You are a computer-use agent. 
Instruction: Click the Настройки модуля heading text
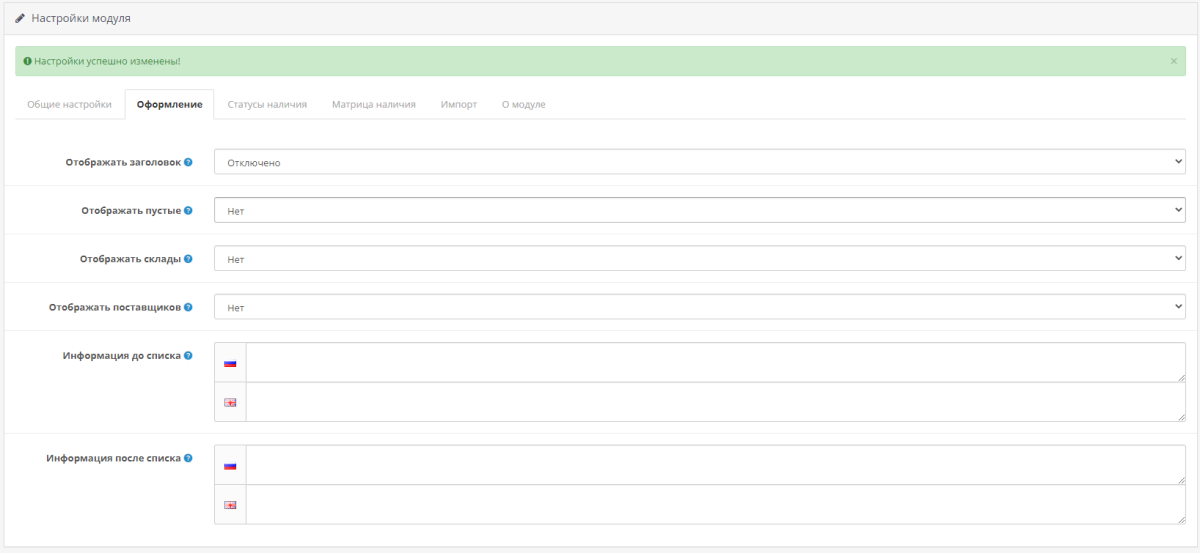(x=81, y=18)
